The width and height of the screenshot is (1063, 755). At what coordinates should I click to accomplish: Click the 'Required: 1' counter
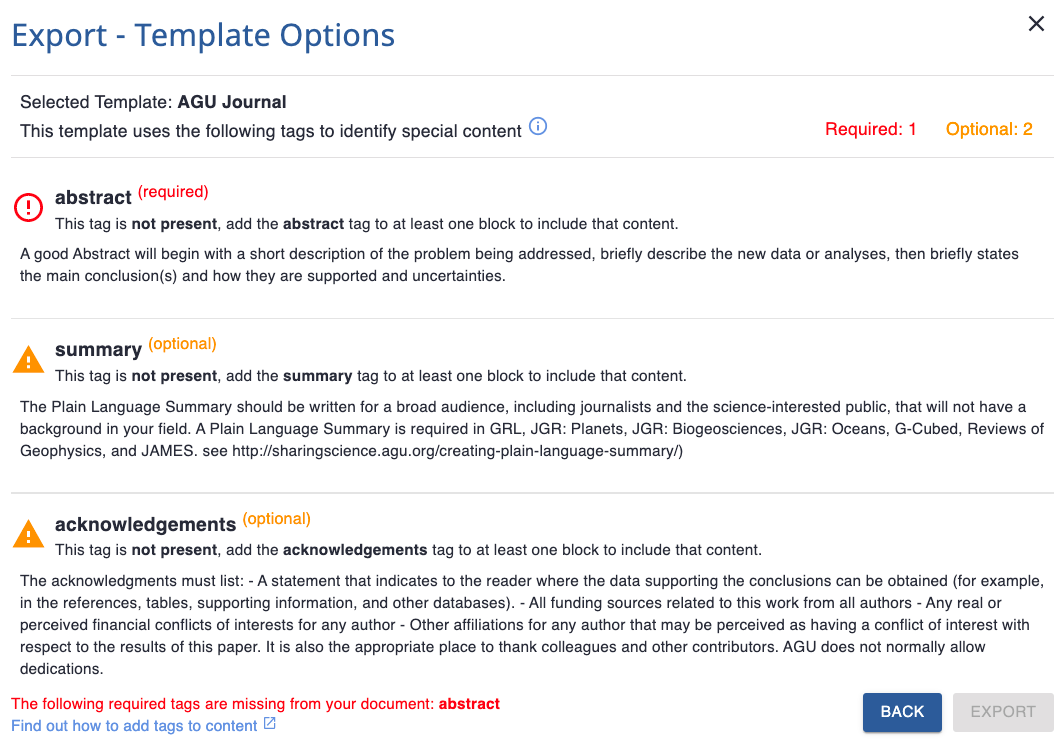click(870, 129)
